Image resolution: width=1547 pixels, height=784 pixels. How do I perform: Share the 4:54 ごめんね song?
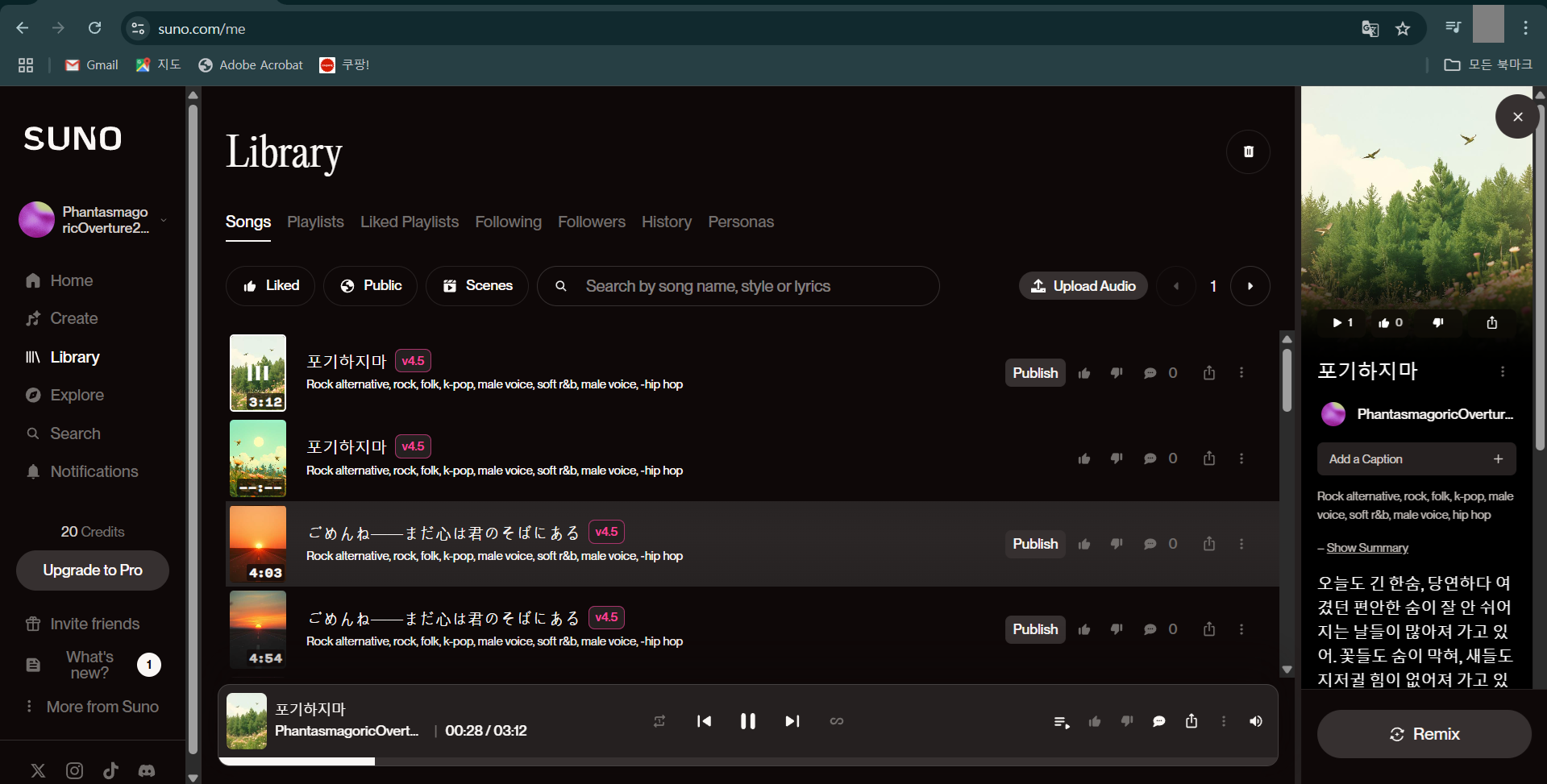point(1209,628)
